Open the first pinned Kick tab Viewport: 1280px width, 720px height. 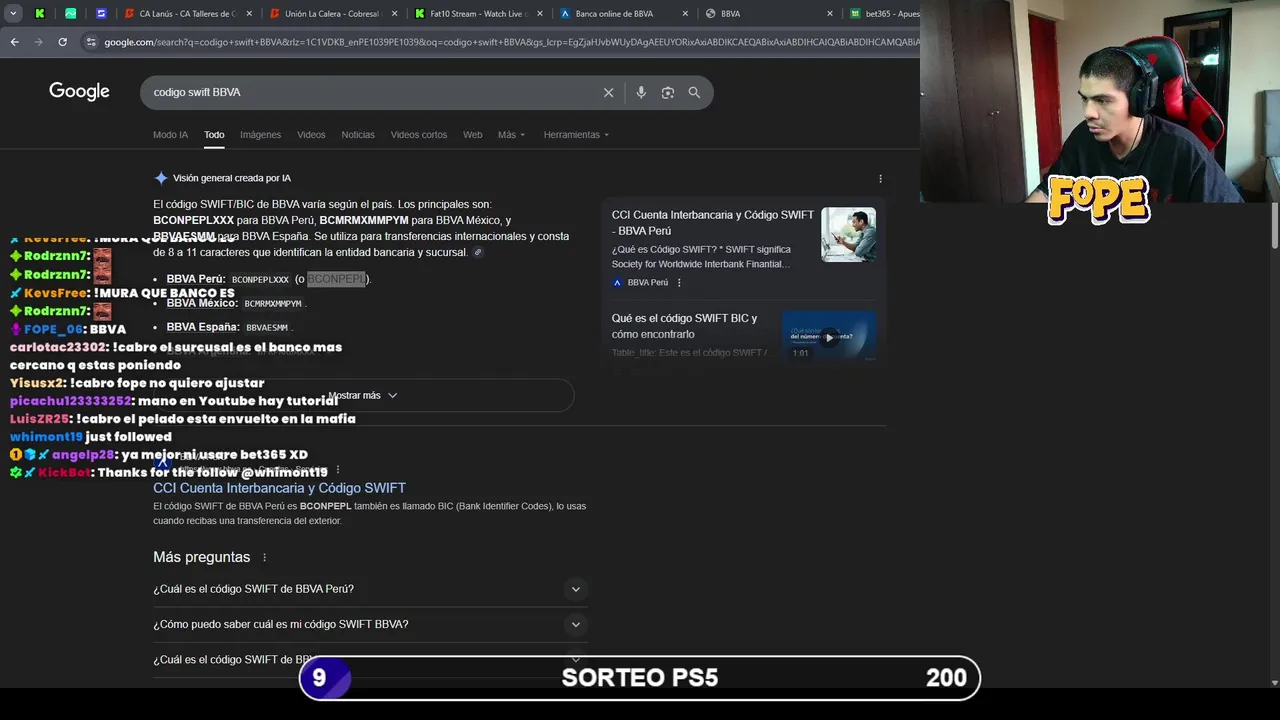pyautogui.click(x=39, y=14)
